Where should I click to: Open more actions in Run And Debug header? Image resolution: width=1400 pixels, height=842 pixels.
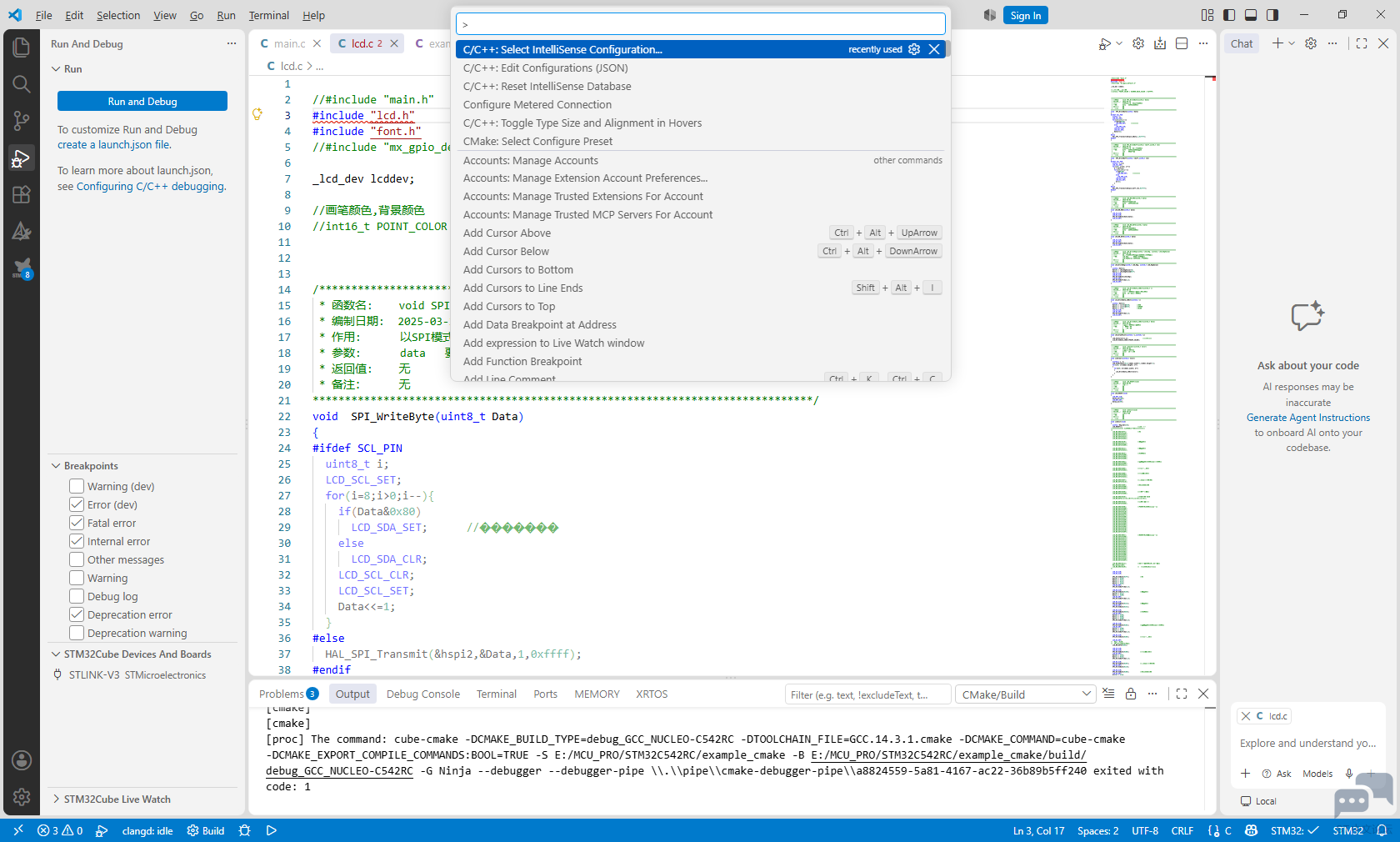[x=232, y=43]
